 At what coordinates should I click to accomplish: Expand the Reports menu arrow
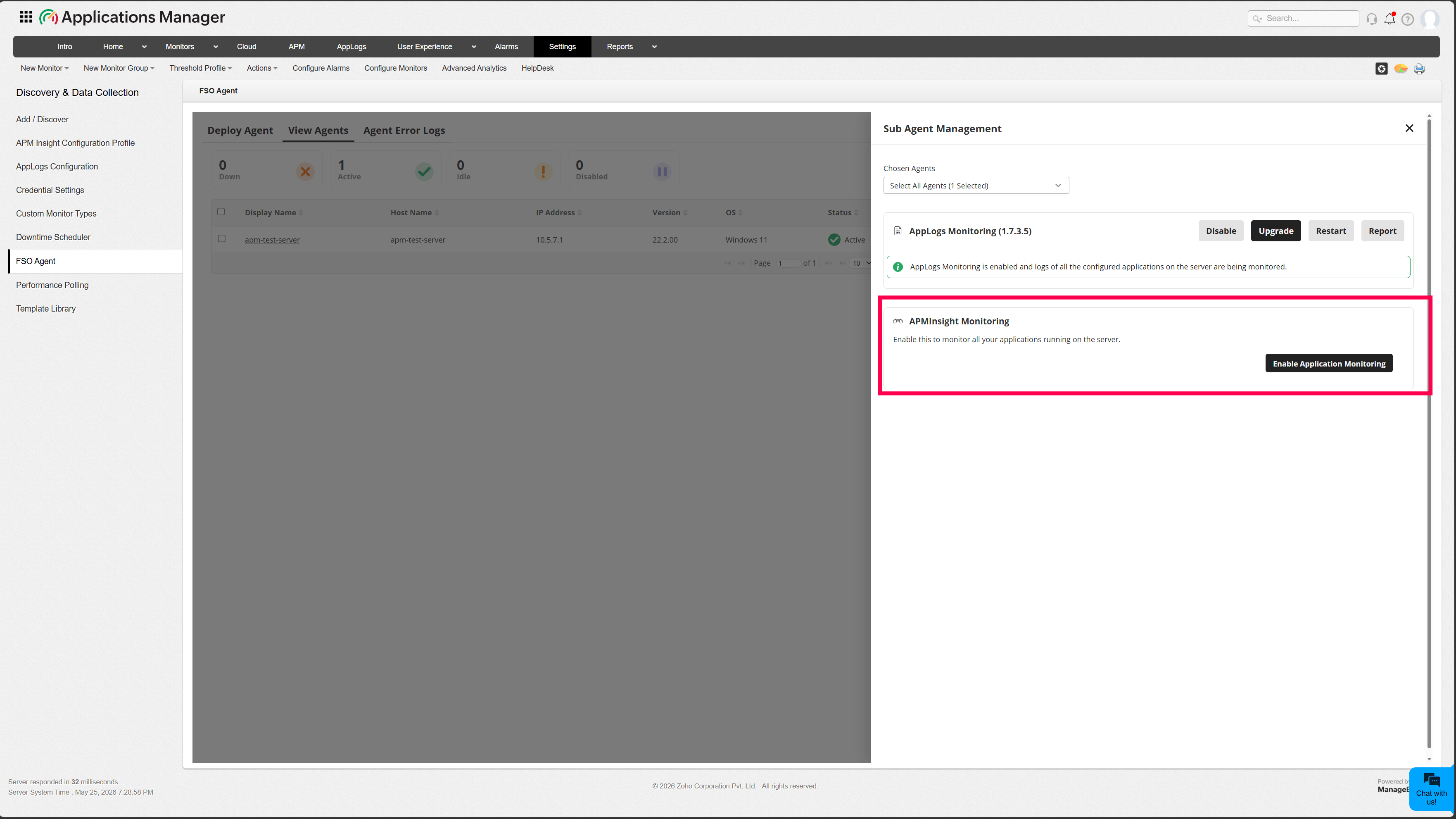[x=654, y=47]
